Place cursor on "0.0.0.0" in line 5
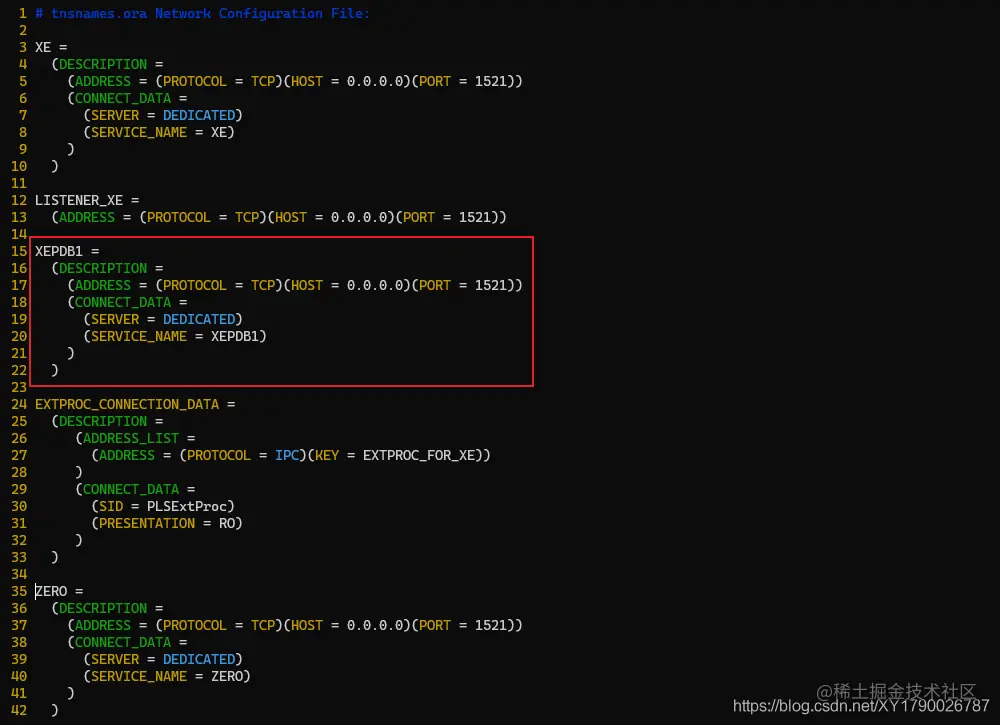This screenshot has width=1000, height=725. [x=375, y=82]
